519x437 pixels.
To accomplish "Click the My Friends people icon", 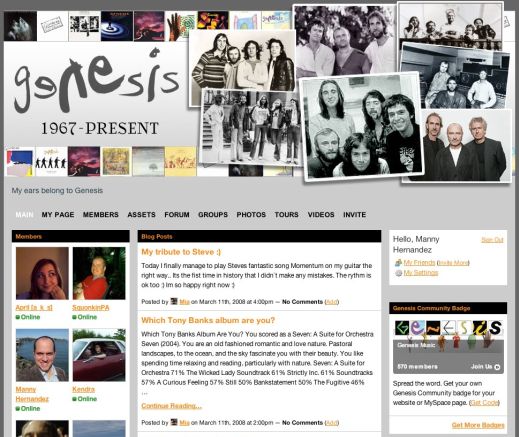I will (398, 263).
